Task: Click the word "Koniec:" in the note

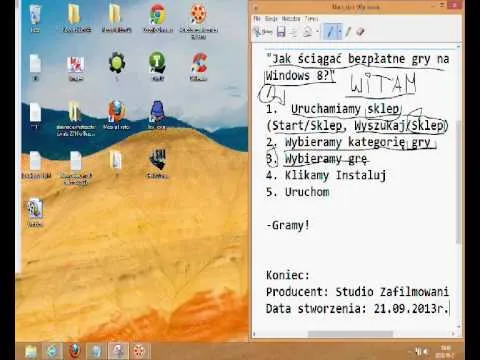Action: coord(288,275)
